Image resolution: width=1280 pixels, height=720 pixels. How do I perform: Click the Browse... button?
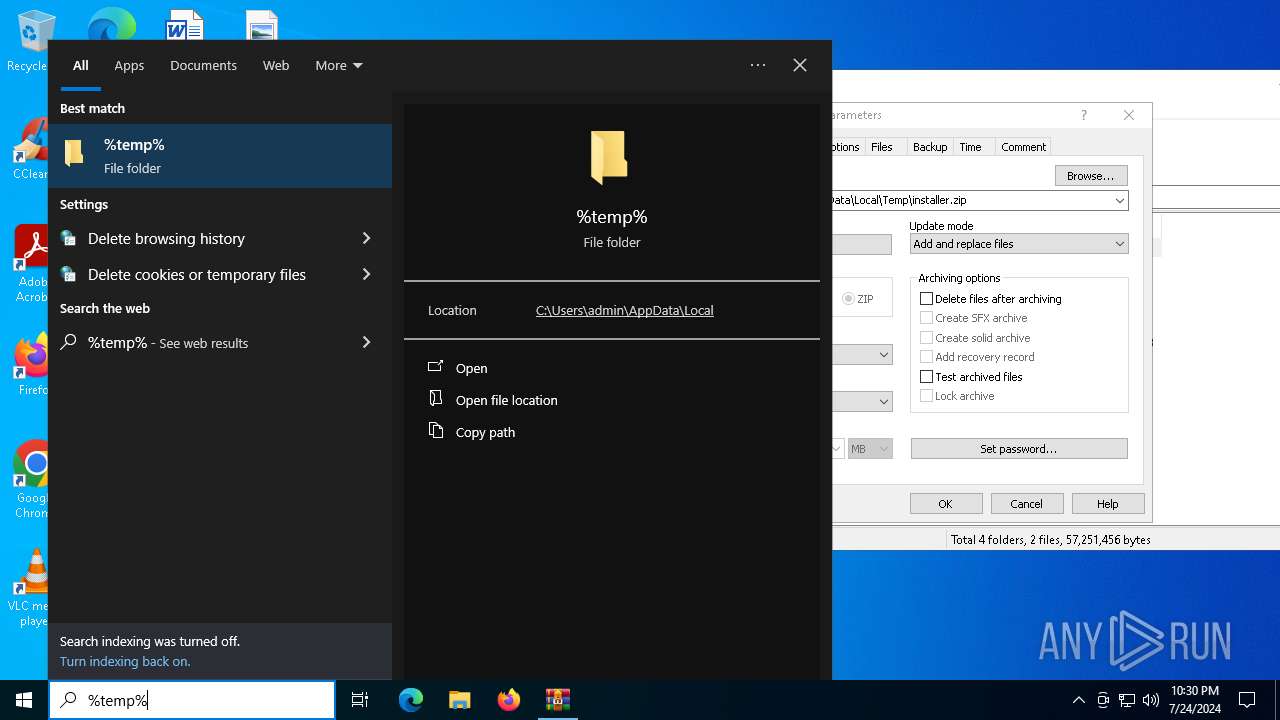(x=1091, y=176)
